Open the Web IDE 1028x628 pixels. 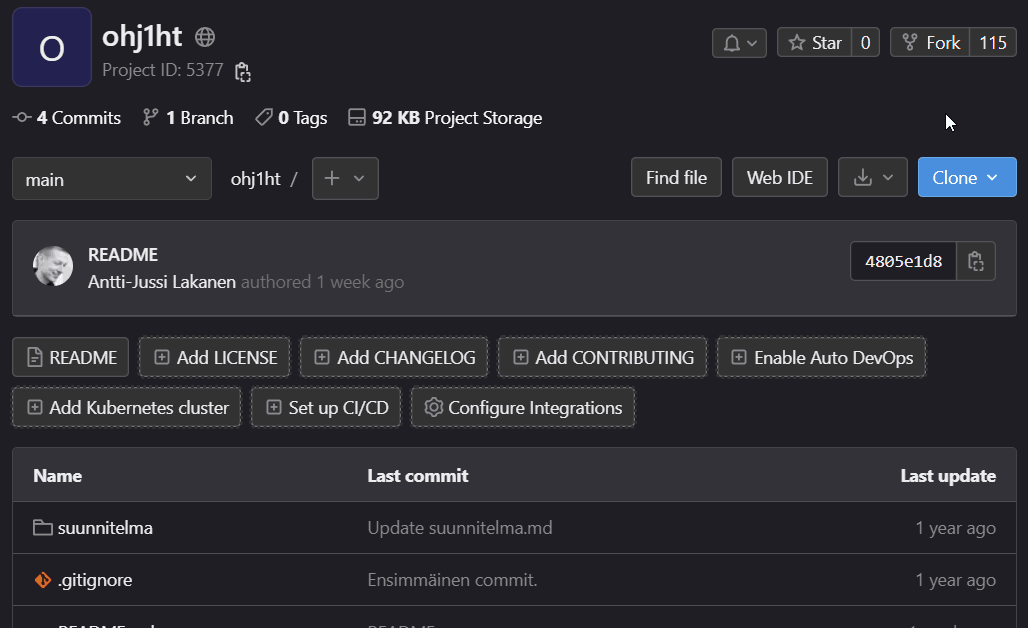pos(779,177)
